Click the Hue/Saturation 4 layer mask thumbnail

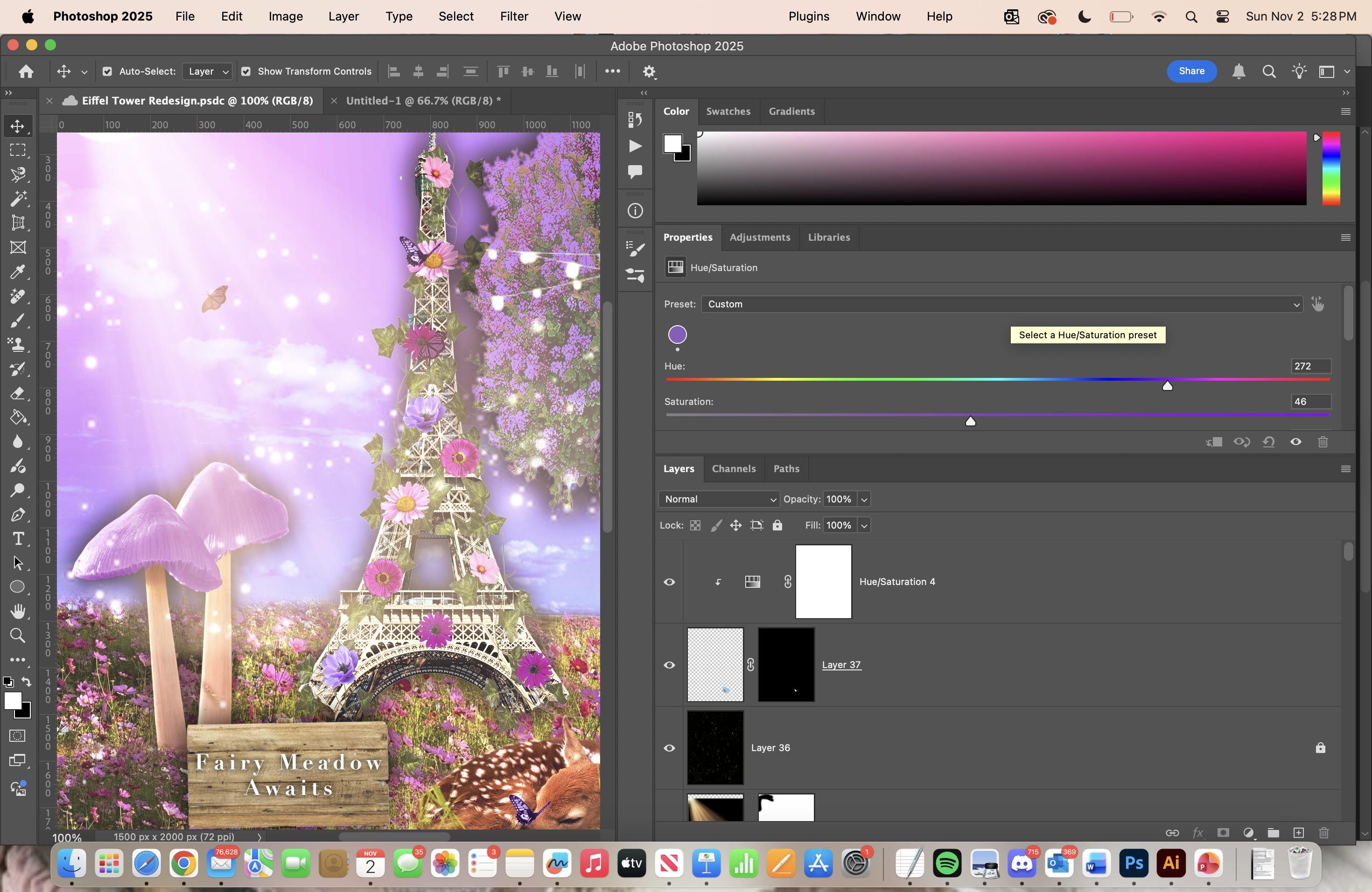823,582
